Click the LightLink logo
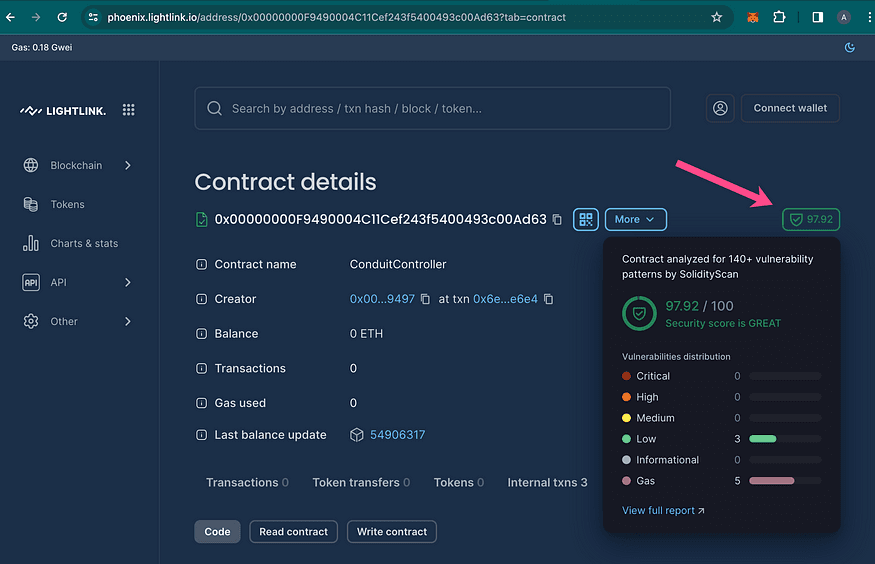This screenshot has height=564, width=875. 63,110
